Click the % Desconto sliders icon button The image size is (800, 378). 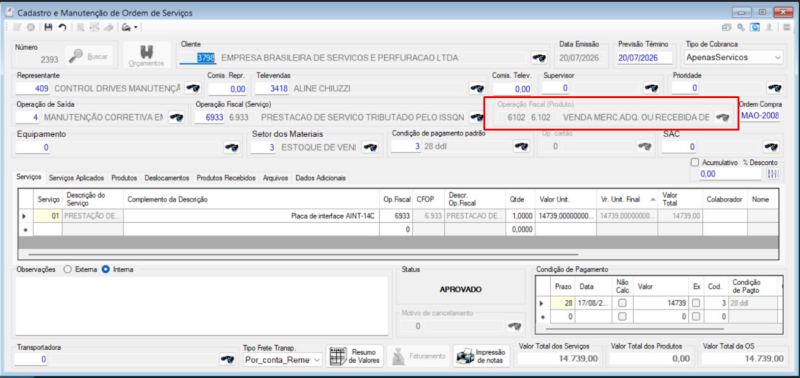click(773, 174)
